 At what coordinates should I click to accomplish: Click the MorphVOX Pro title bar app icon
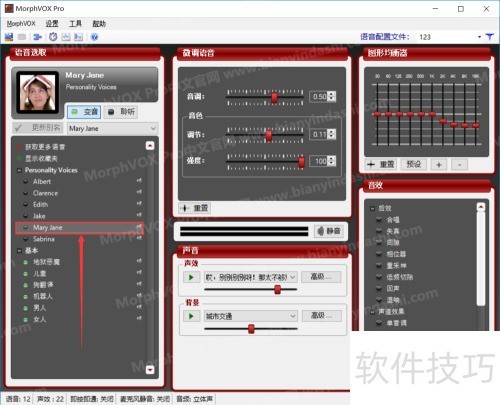point(9,9)
